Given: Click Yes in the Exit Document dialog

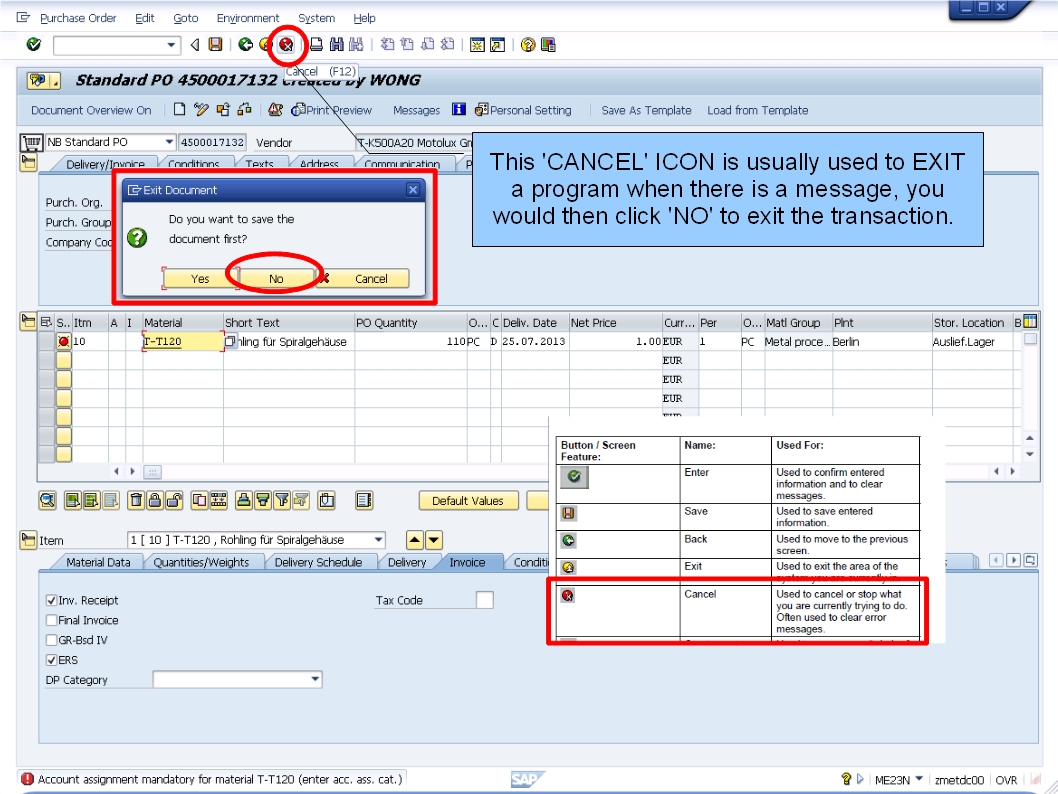Looking at the screenshot, I should (200, 279).
